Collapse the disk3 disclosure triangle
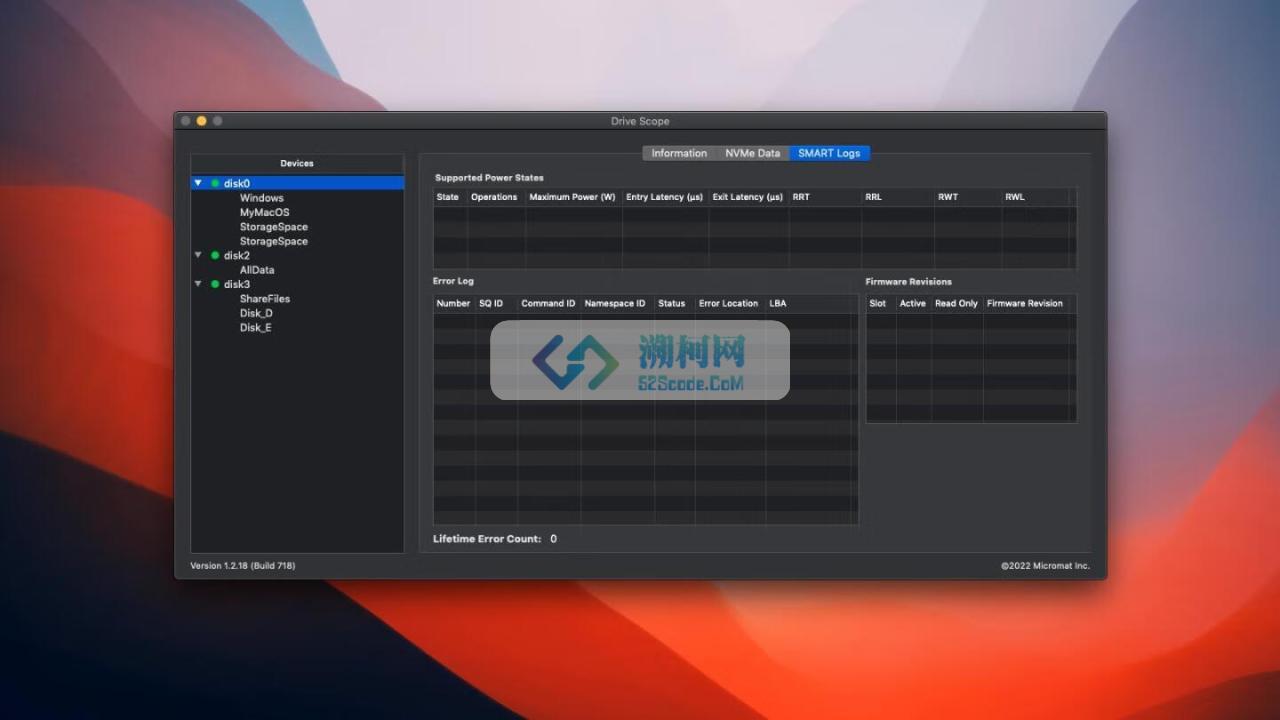This screenshot has width=1280, height=720. tap(198, 284)
